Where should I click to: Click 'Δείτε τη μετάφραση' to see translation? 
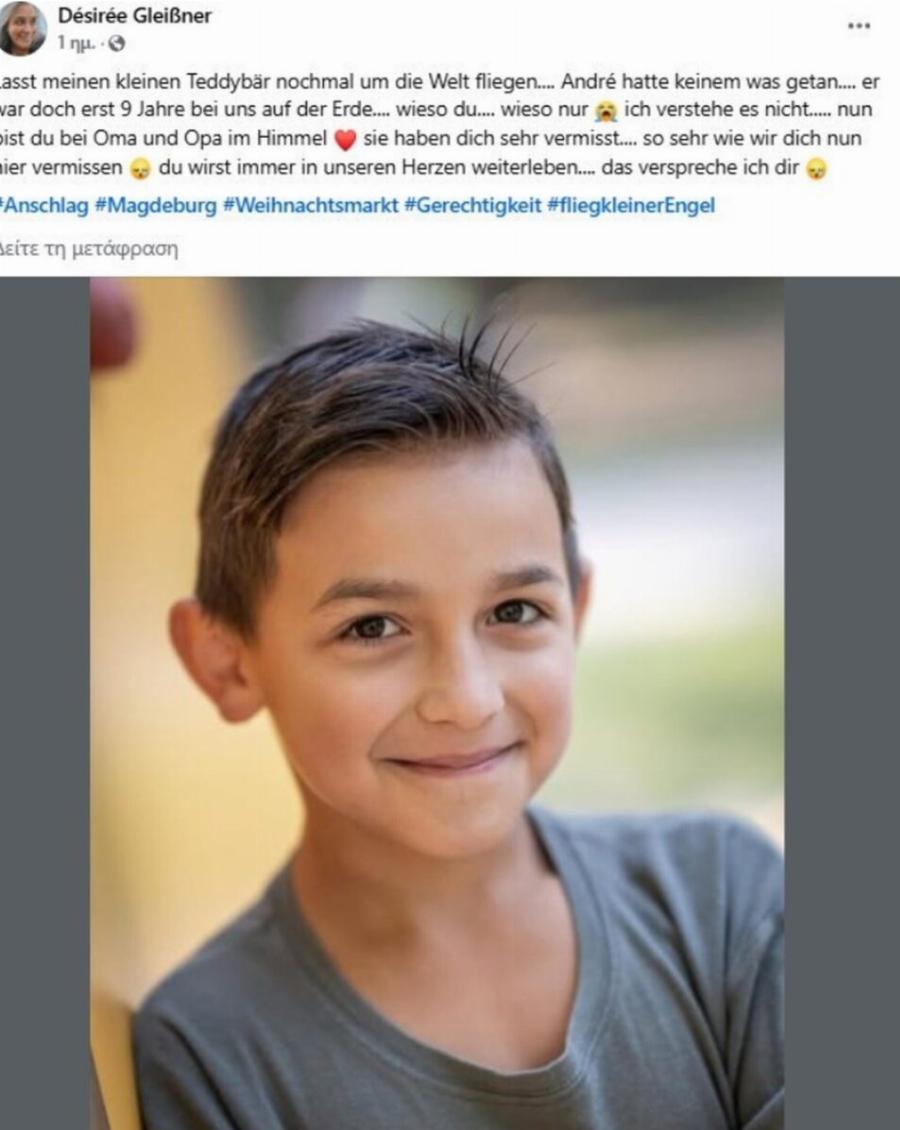coord(88,249)
